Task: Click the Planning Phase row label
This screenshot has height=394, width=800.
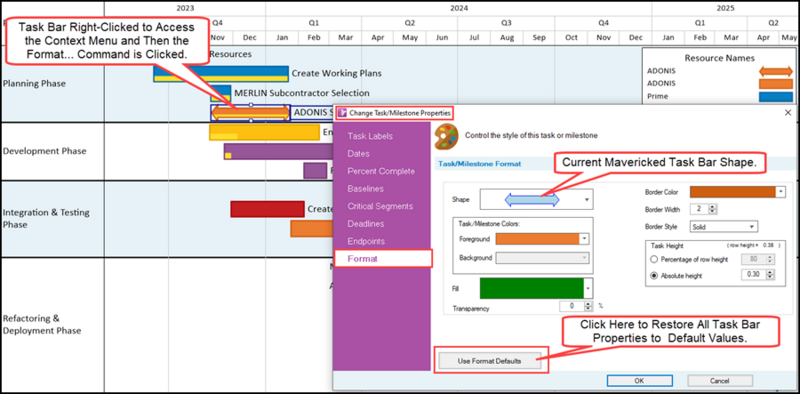Action: coord(34,84)
